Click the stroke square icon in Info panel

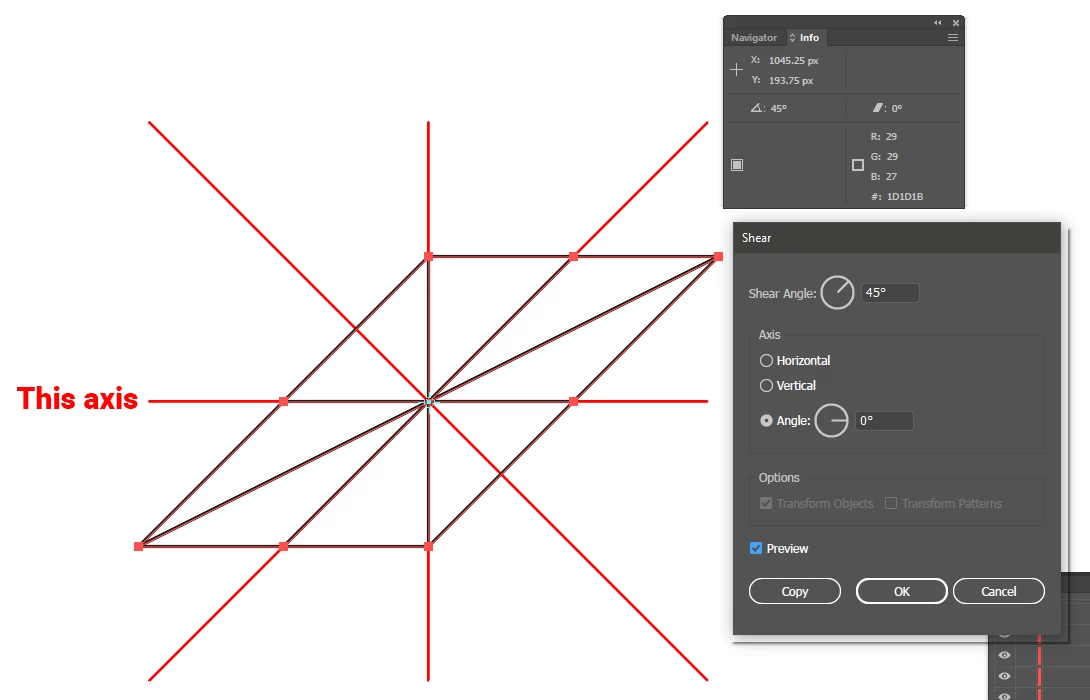point(858,165)
